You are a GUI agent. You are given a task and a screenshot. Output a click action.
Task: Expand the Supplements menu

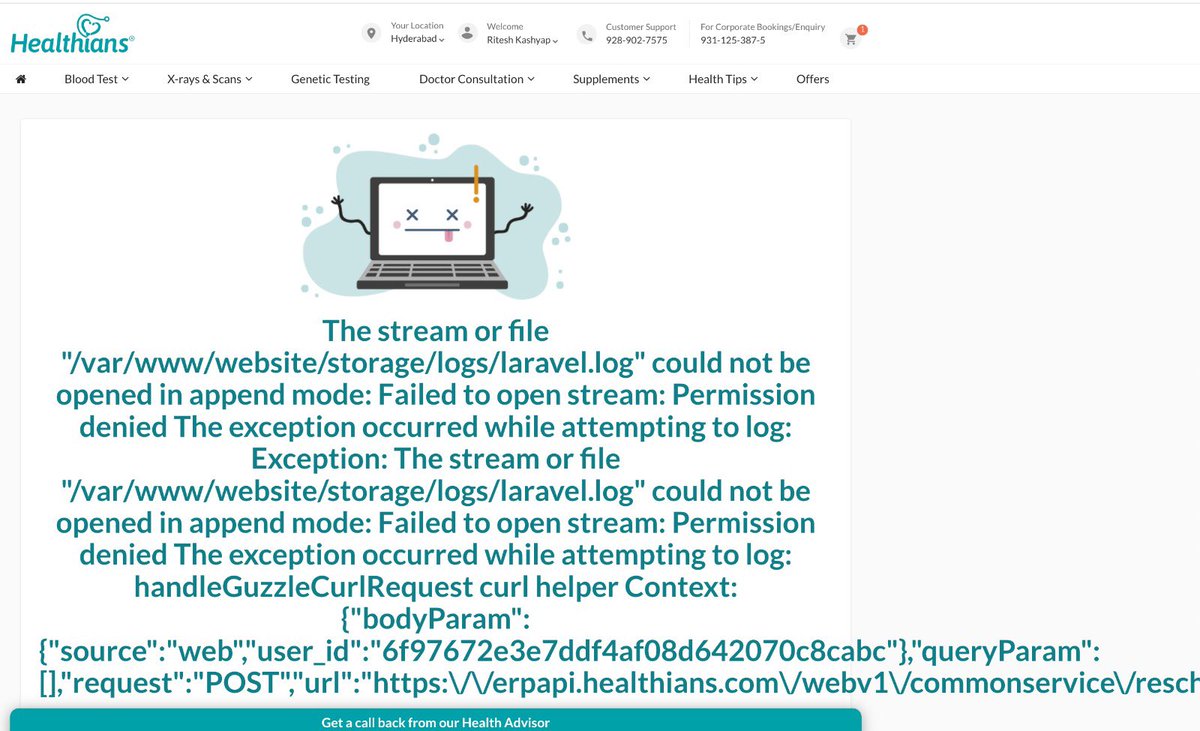pyautogui.click(x=612, y=79)
